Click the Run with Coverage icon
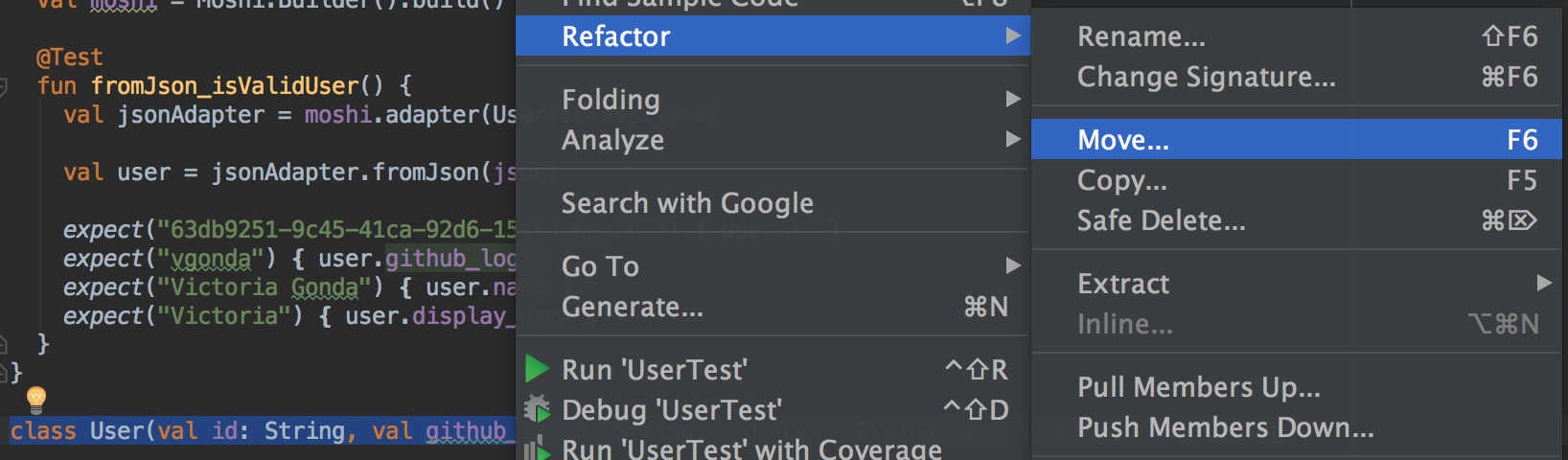The height and width of the screenshot is (460, 1568). [x=537, y=448]
